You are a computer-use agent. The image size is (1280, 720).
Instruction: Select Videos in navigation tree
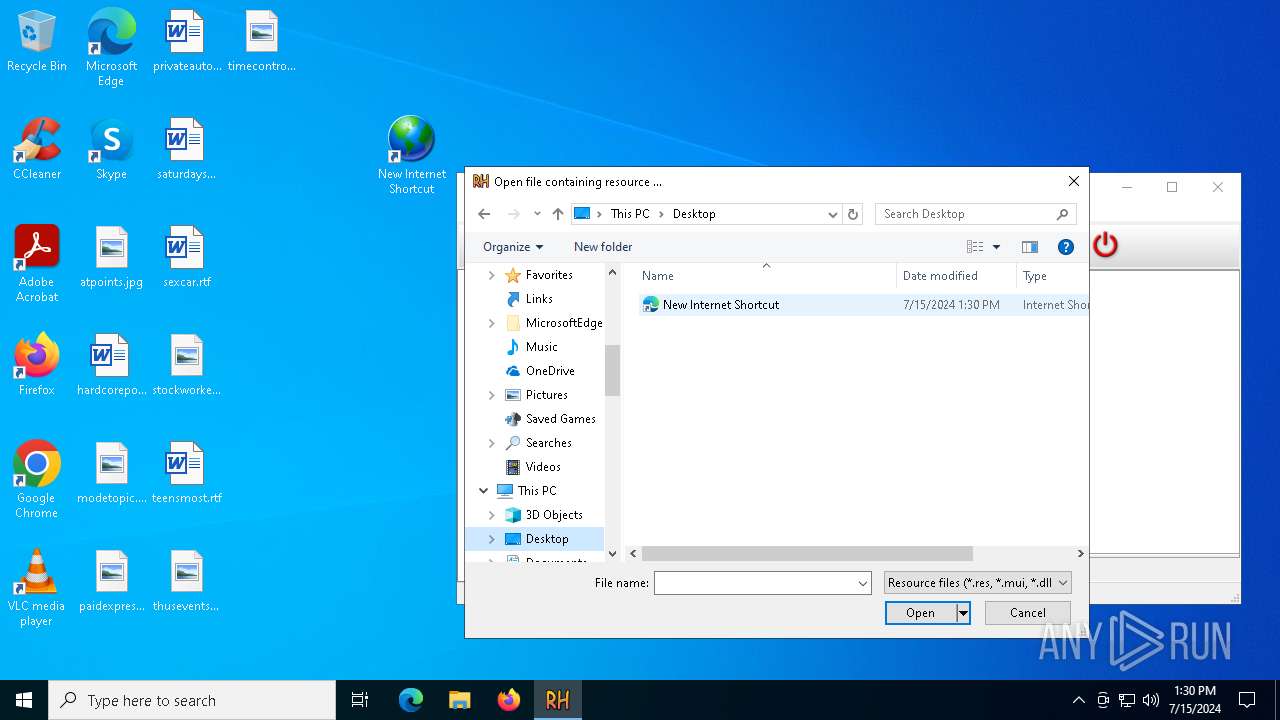(543, 467)
